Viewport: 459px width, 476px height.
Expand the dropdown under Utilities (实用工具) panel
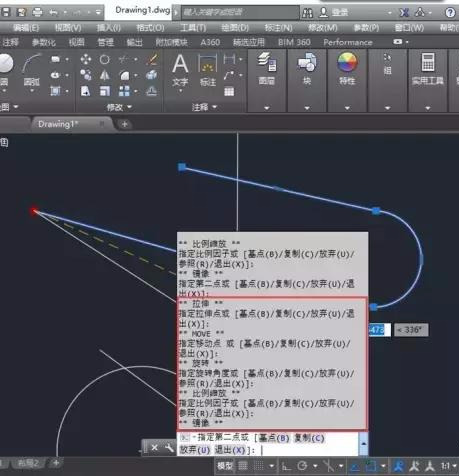tap(428, 108)
